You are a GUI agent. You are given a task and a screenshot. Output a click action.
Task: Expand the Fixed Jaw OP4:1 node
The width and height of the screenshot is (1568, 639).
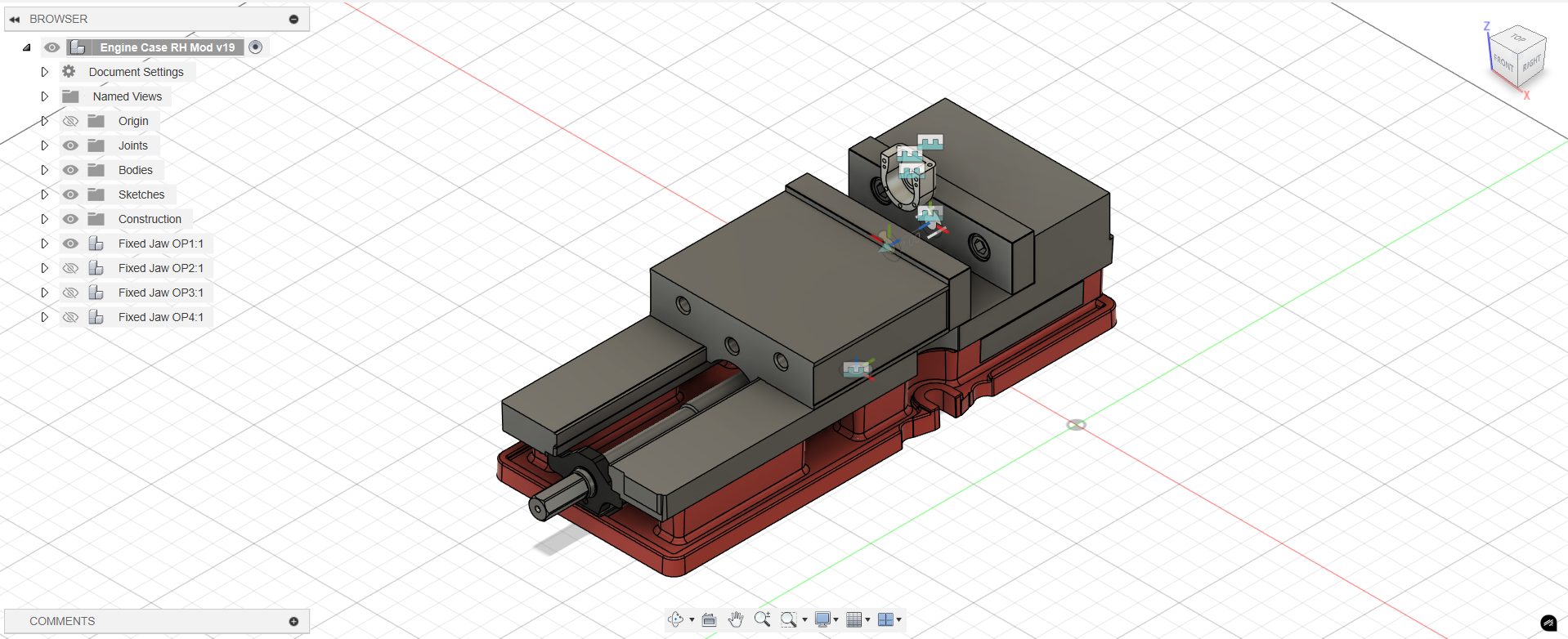[x=45, y=317]
